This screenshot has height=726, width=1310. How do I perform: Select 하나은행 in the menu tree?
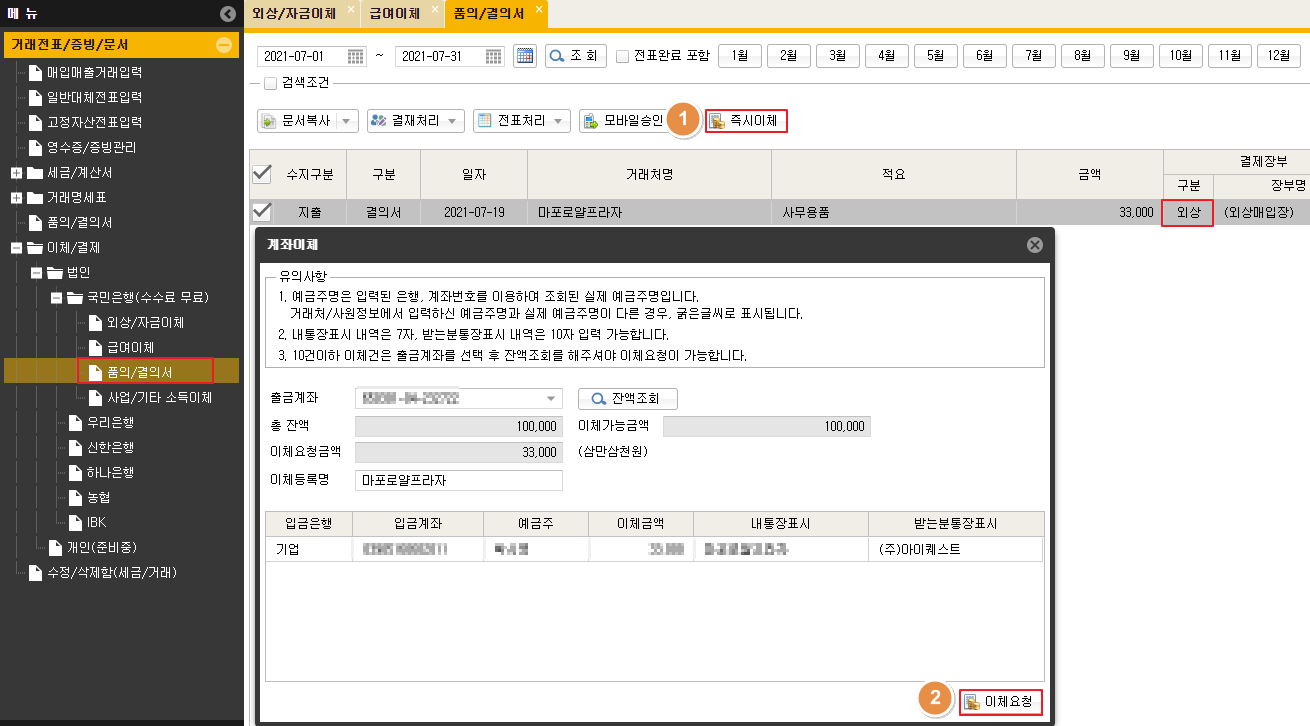tap(110, 472)
